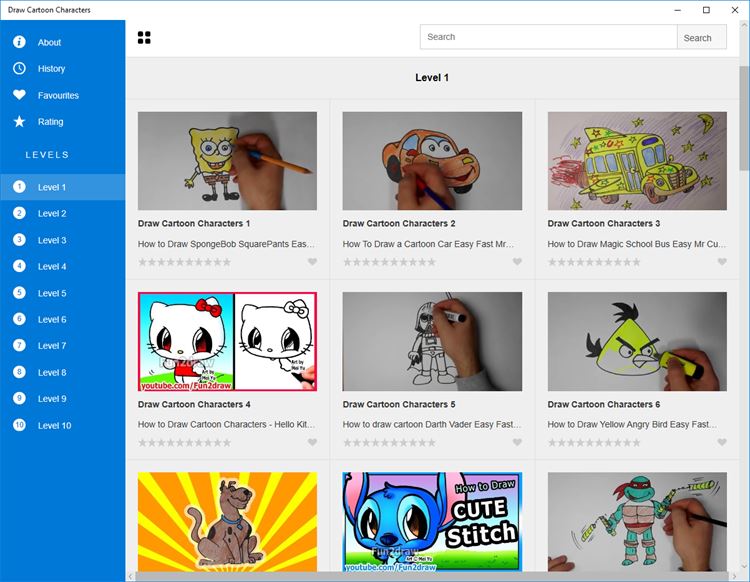The height and width of the screenshot is (582, 750).
Task: Open the cartoon car drawing thumbnail
Action: pos(432,161)
